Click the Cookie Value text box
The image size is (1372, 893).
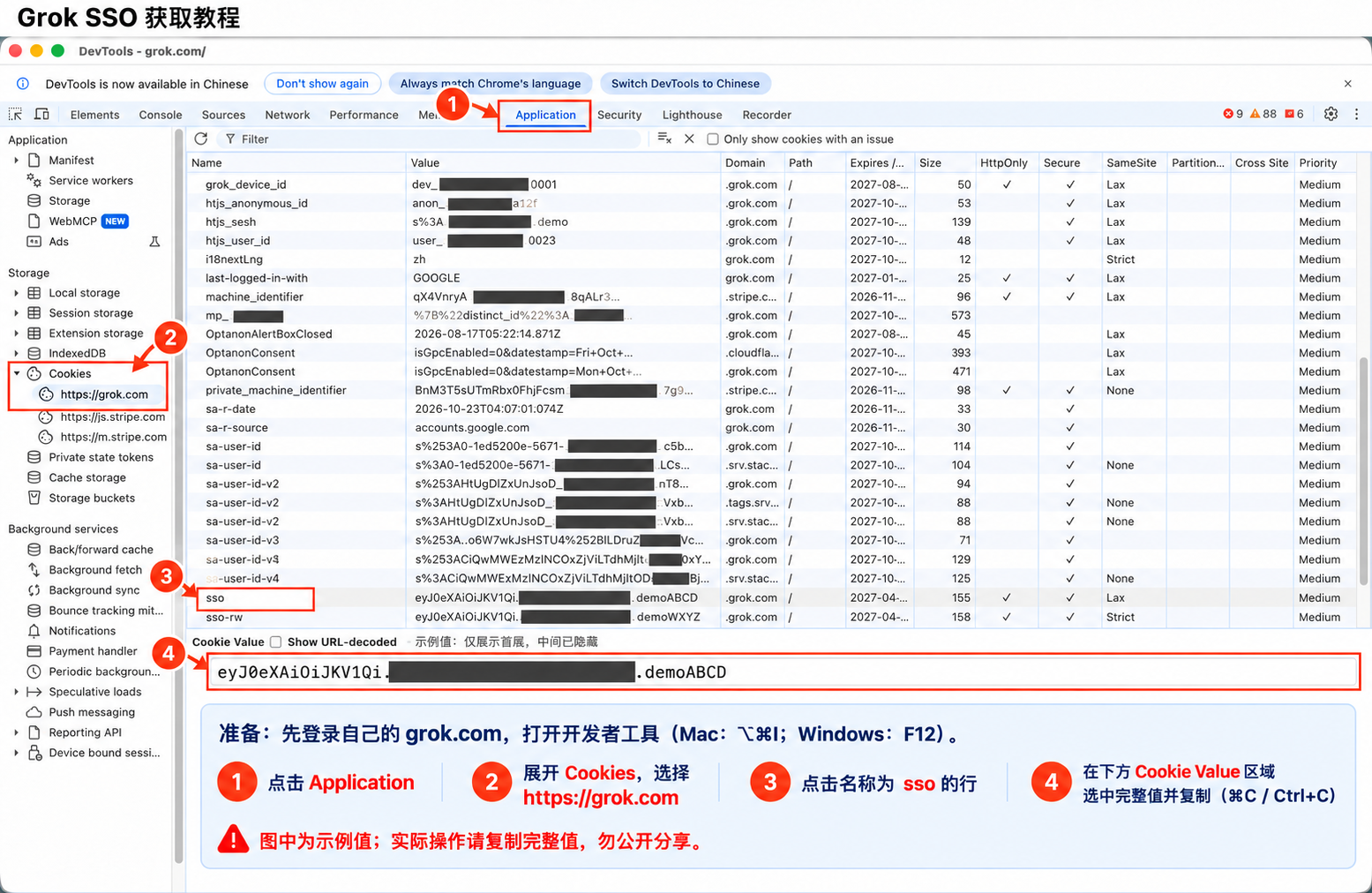pos(783,672)
